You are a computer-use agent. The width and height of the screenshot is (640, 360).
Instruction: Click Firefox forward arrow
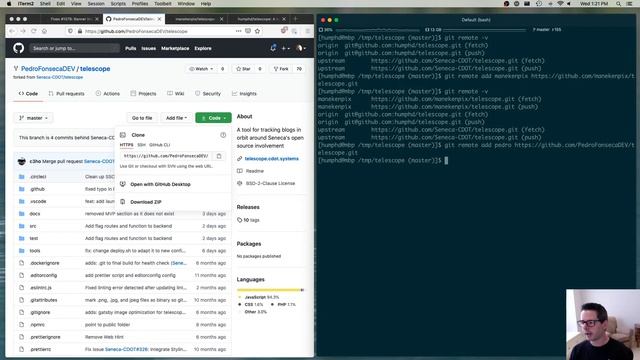(23, 31)
